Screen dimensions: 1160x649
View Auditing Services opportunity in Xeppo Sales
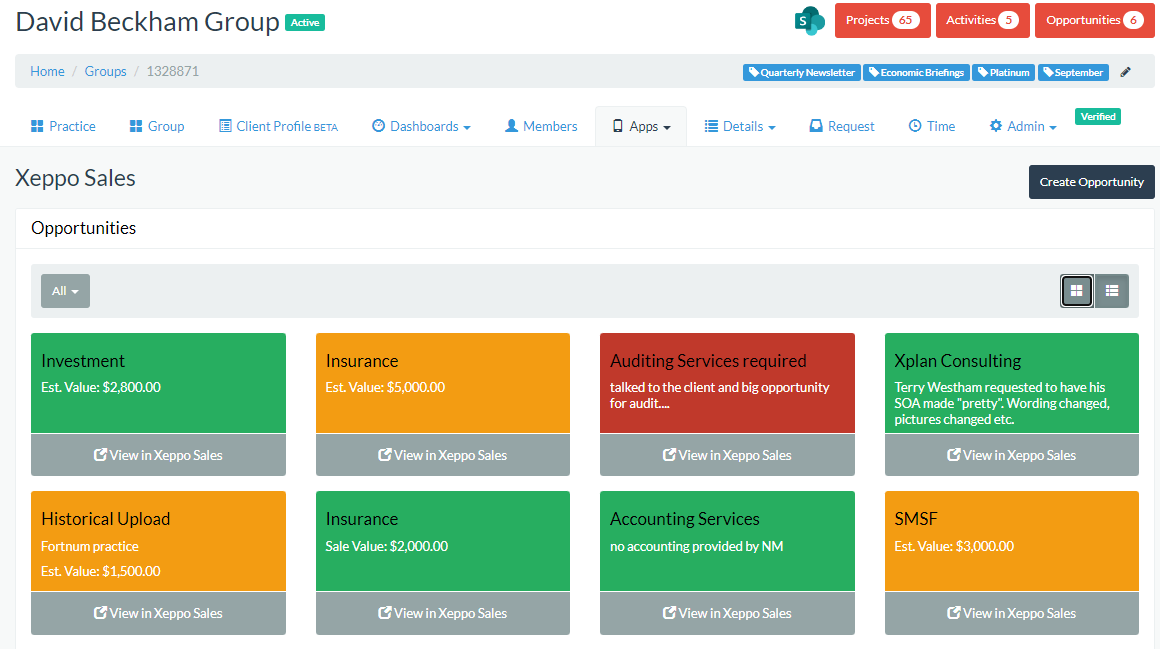coord(727,455)
